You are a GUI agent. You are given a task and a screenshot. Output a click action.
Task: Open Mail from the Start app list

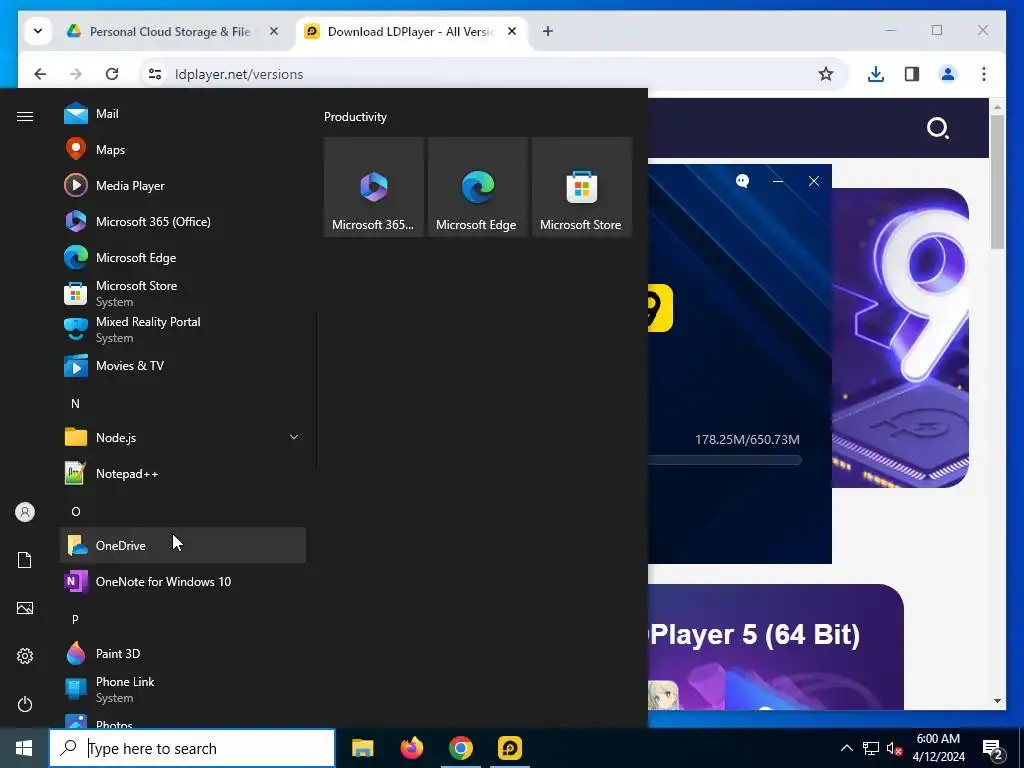183,114
